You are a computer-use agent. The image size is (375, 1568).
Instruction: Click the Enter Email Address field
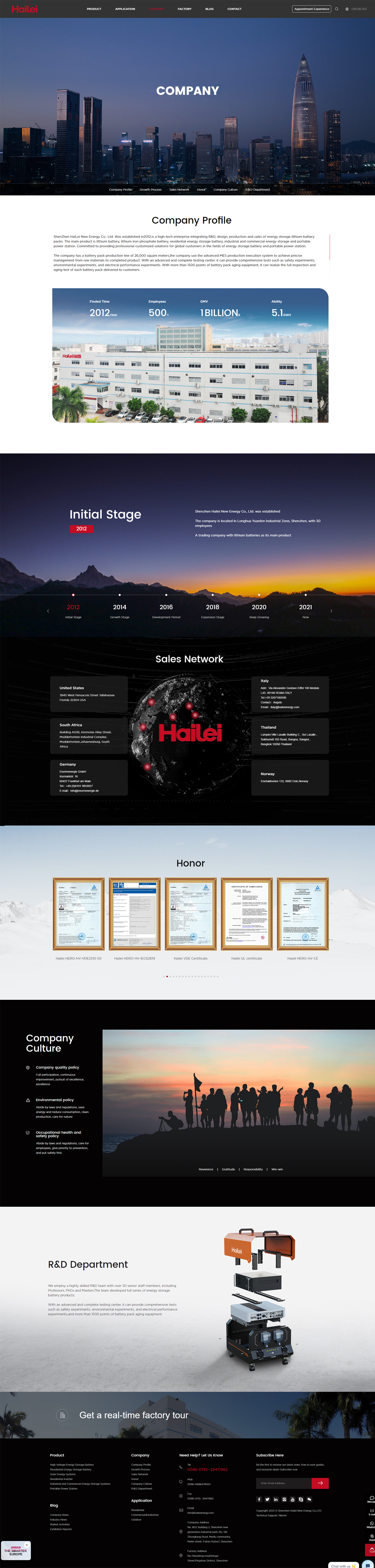click(x=284, y=1483)
